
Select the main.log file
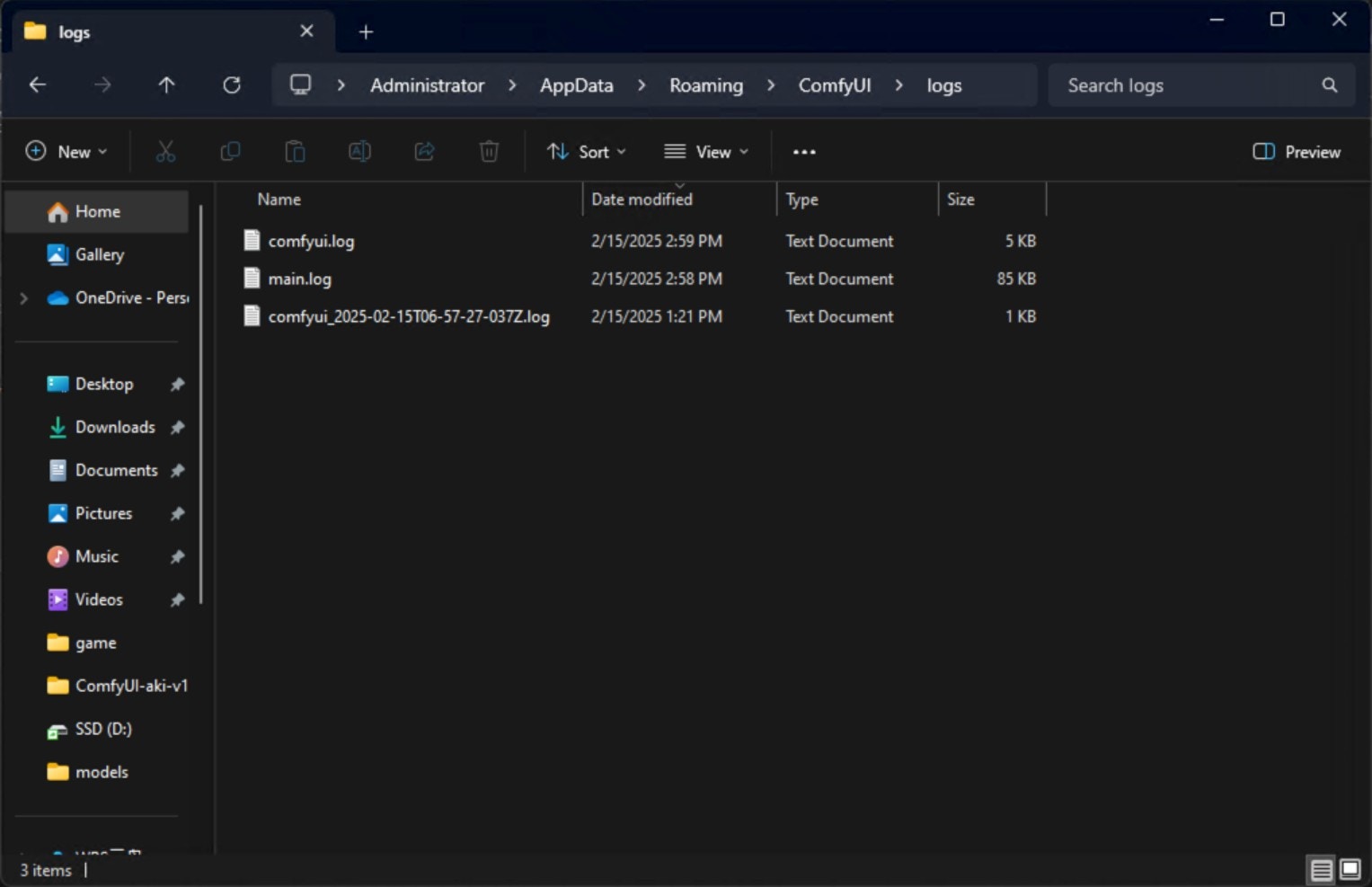(x=299, y=279)
